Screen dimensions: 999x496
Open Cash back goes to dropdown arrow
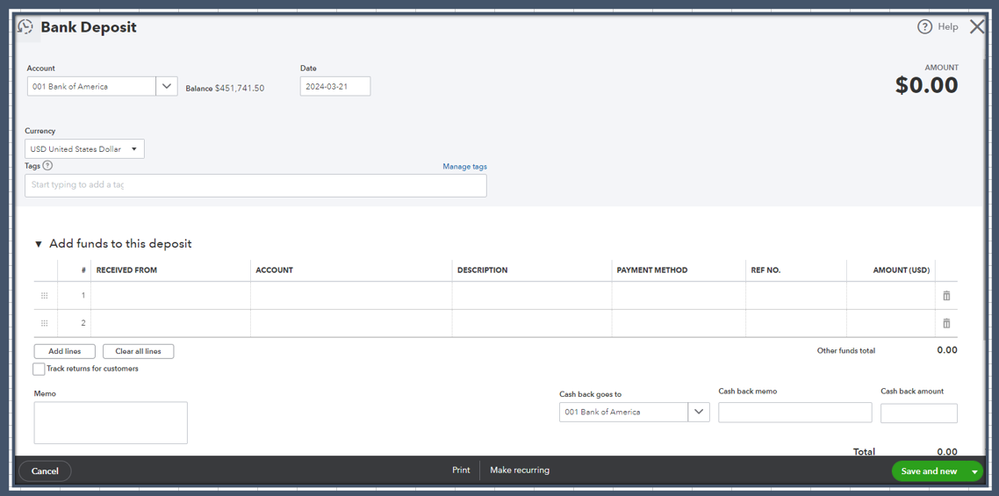click(699, 412)
